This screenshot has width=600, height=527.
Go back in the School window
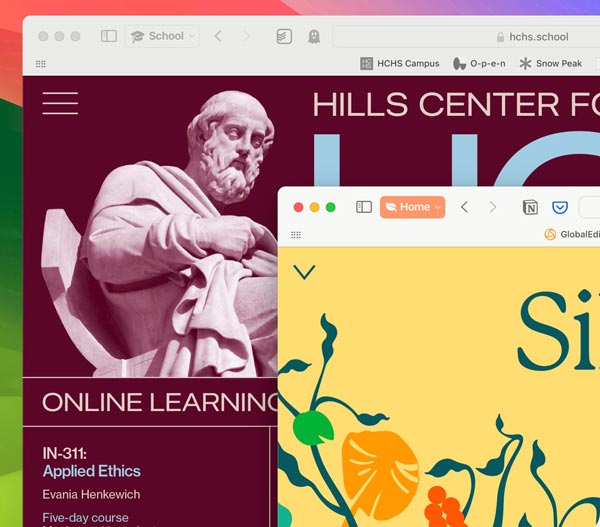pyautogui.click(x=218, y=36)
